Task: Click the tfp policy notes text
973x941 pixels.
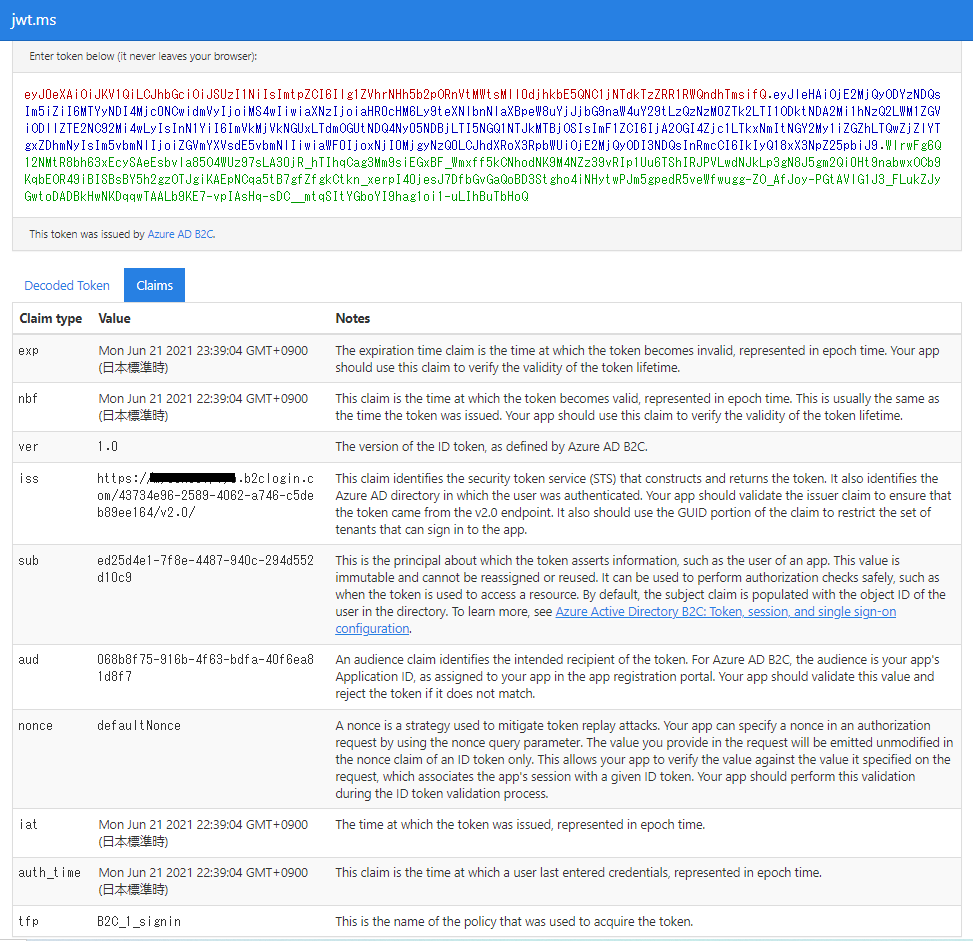Action: [514, 922]
